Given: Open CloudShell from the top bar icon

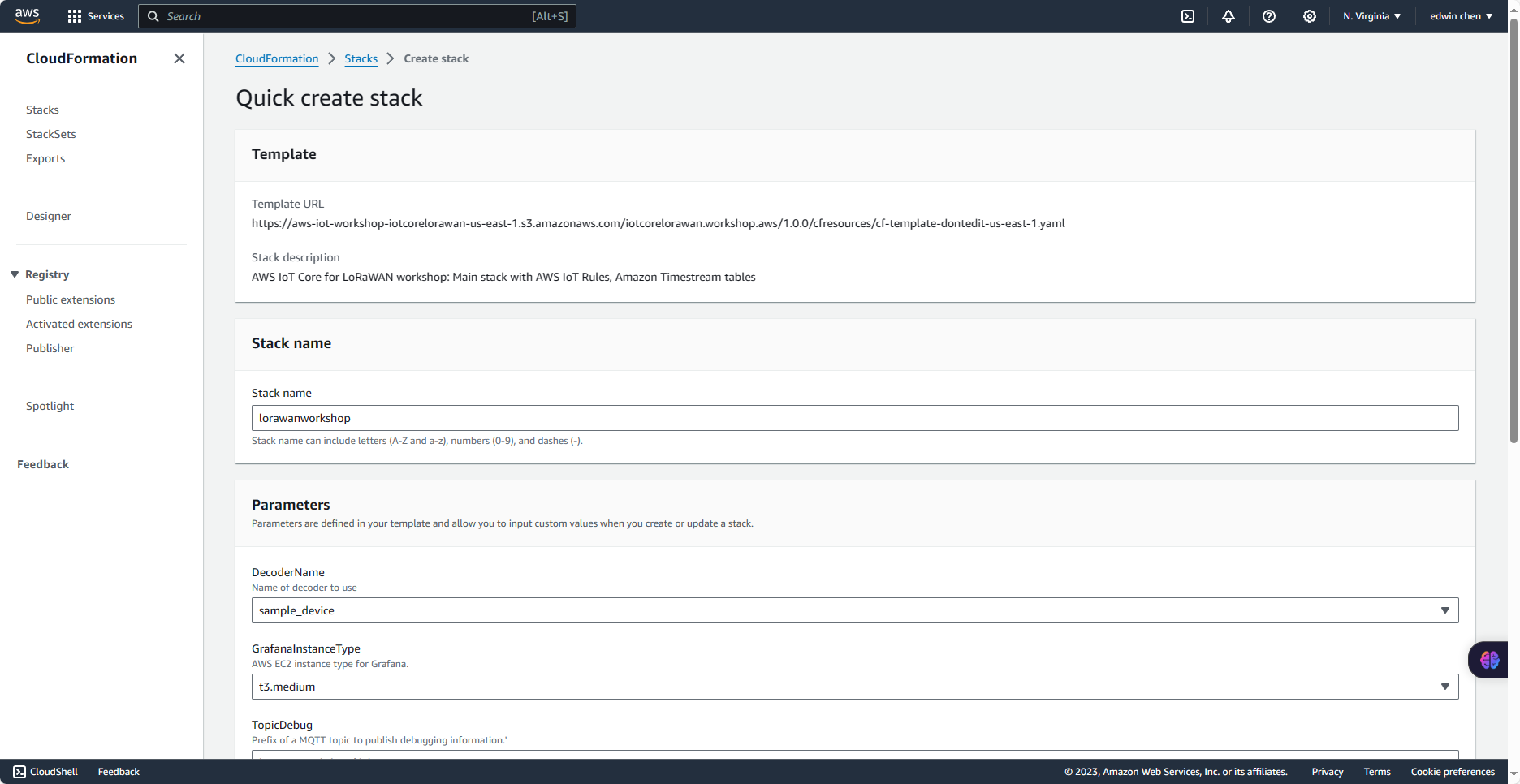Looking at the screenshot, I should [x=1188, y=16].
